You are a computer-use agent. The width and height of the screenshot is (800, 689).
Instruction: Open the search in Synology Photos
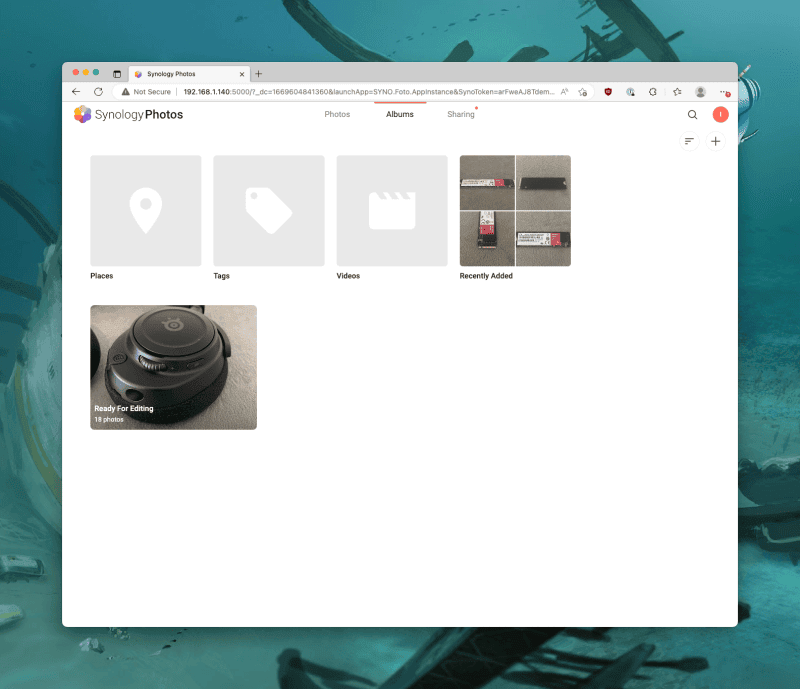[x=692, y=115]
